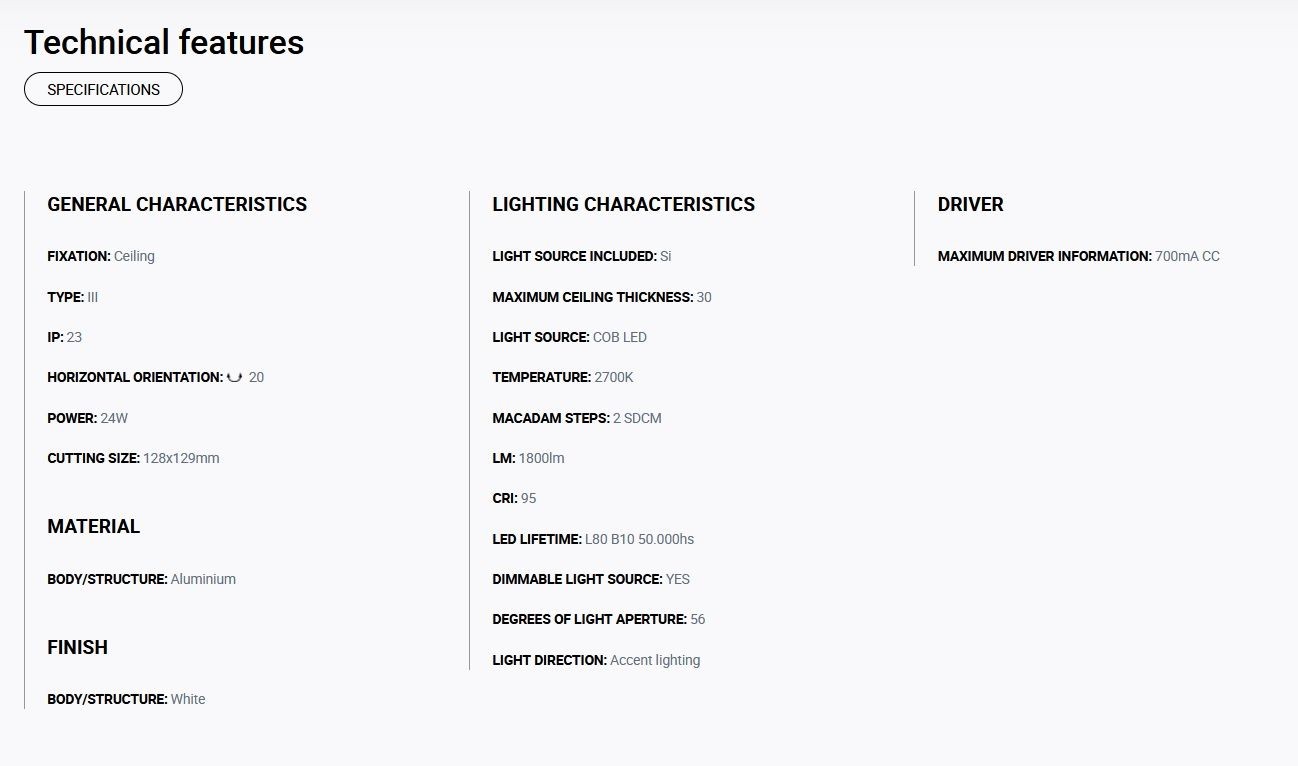Click the MAXIMUM DRIVER INFORMATION 700mA CC value
1298x766 pixels.
point(1187,256)
